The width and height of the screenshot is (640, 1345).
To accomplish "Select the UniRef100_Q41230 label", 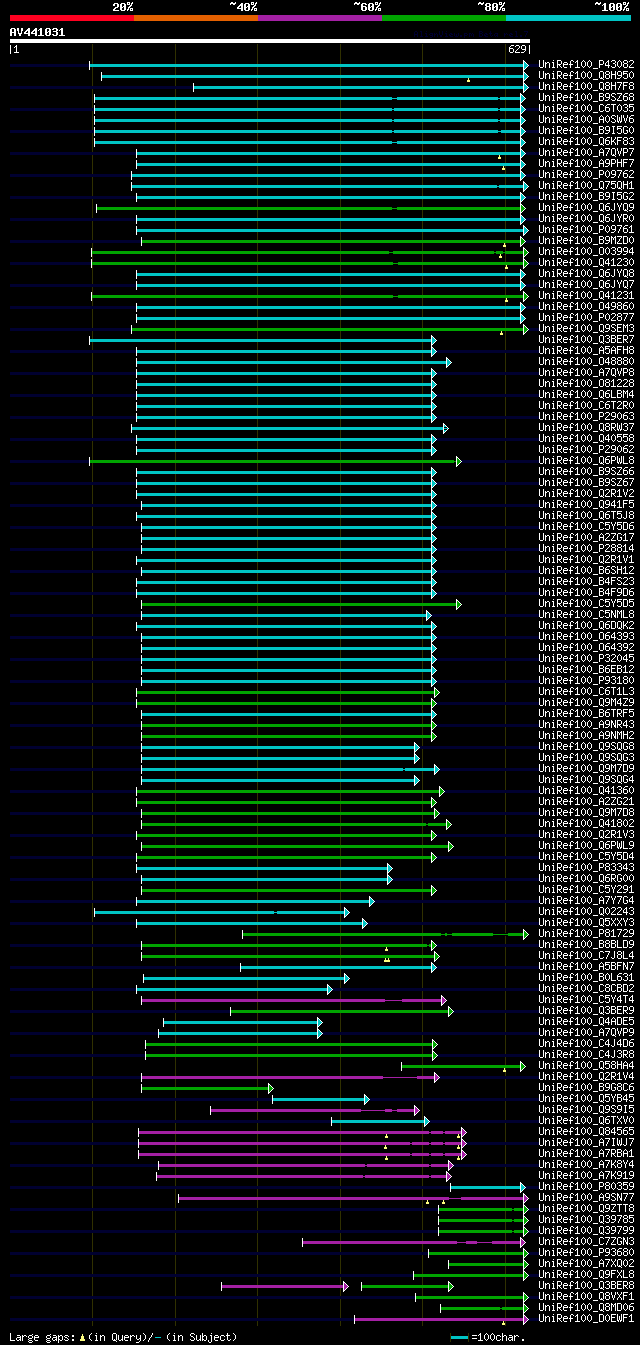I will [x=584, y=262].
